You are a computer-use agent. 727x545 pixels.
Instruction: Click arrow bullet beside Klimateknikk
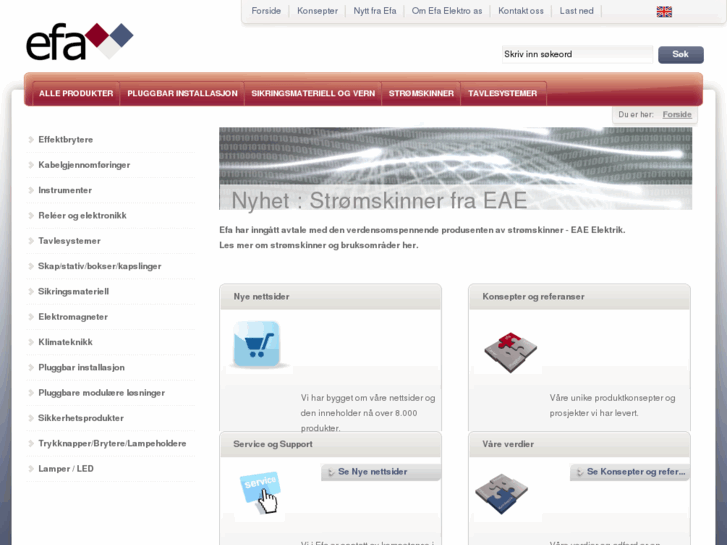[31, 342]
